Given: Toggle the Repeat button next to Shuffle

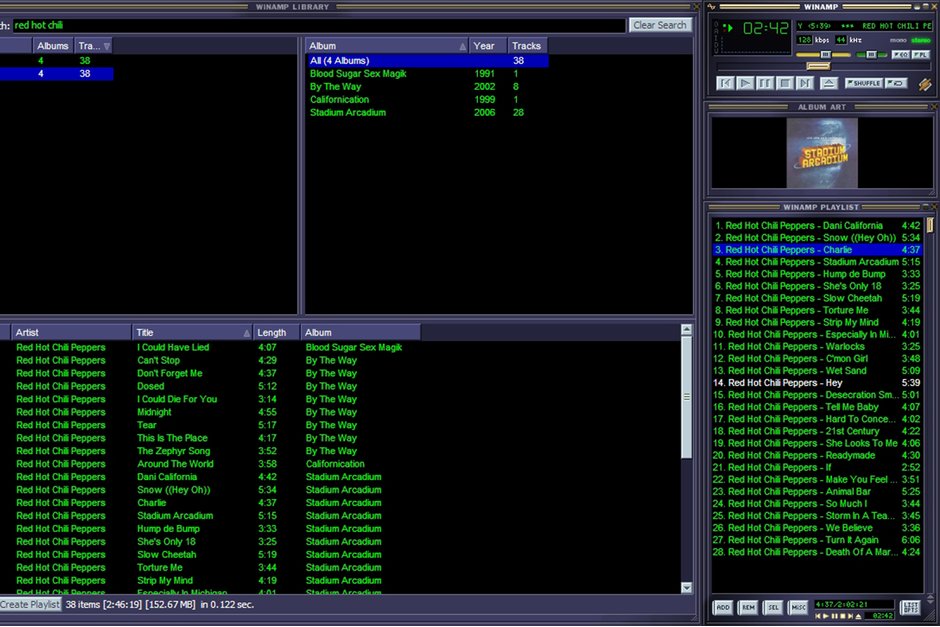Looking at the screenshot, I should (897, 83).
